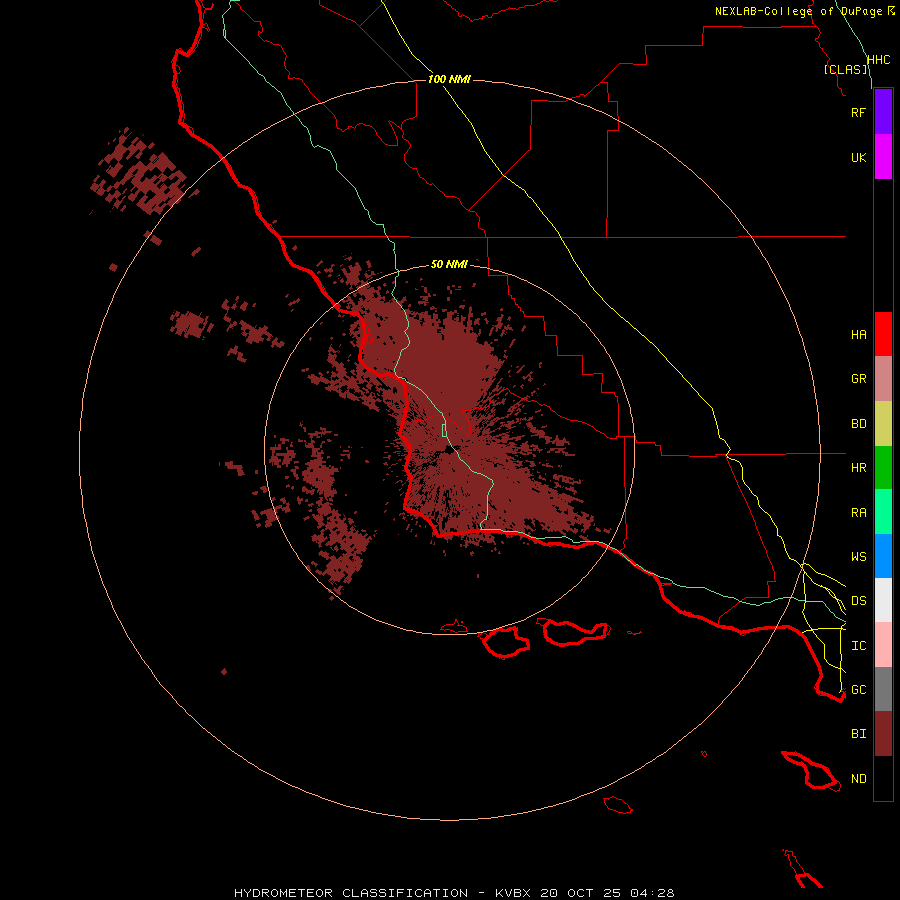Image resolution: width=900 pixels, height=900 pixels.
Task: Click the "HYDROMETEOR CLASSIFICATION" title text
Action: coord(351,893)
